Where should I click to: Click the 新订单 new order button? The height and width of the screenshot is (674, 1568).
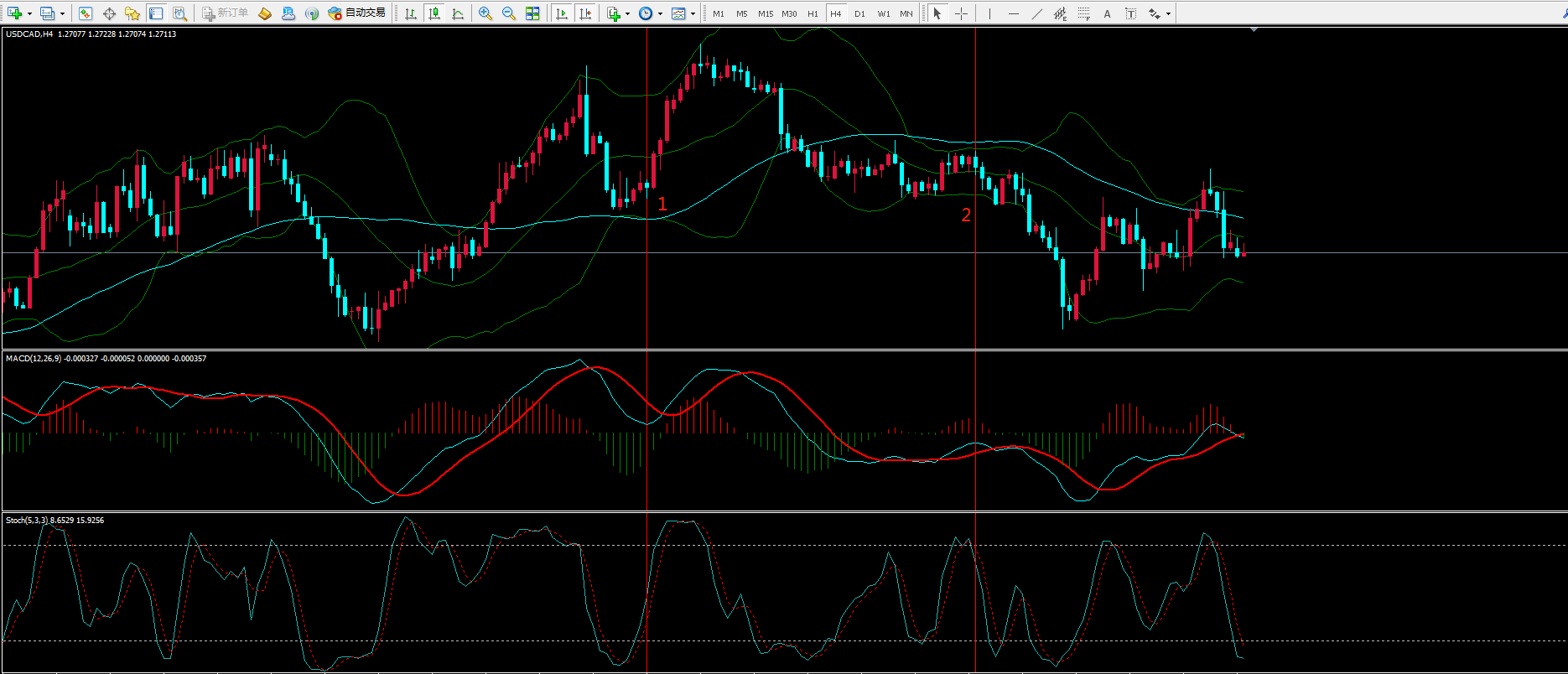coord(225,13)
